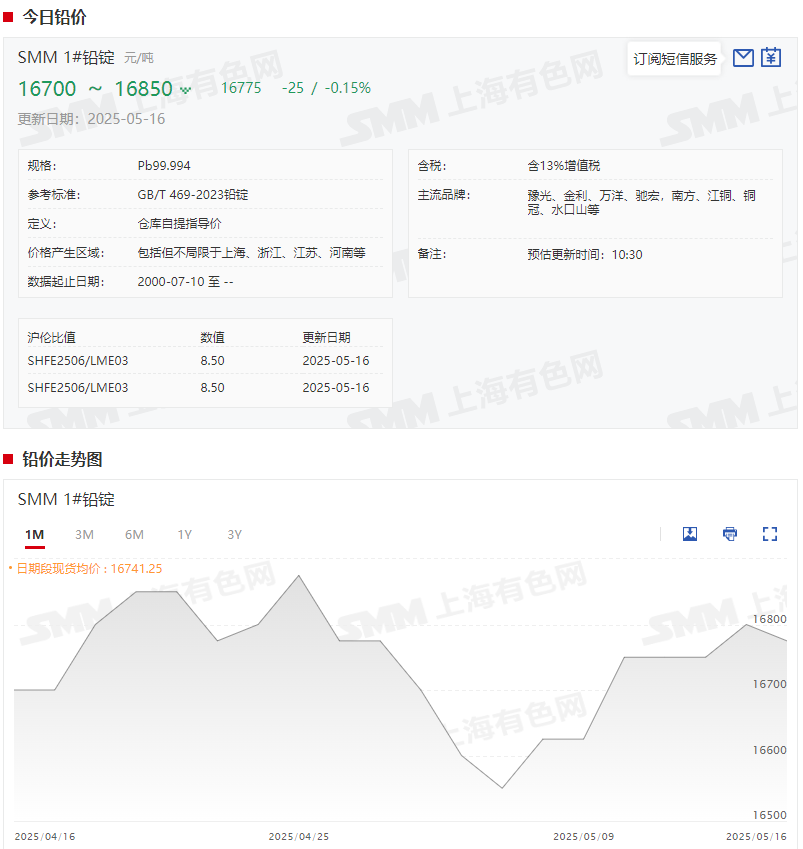This screenshot has width=803, height=849.
Task: Save the lead price chart as image
Action: point(690,534)
